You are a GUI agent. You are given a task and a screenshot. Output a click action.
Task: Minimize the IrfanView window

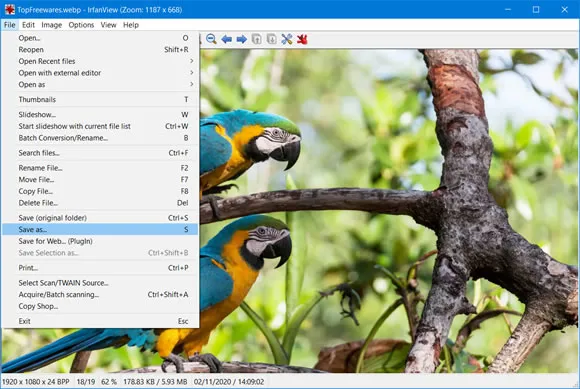pos(508,9)
